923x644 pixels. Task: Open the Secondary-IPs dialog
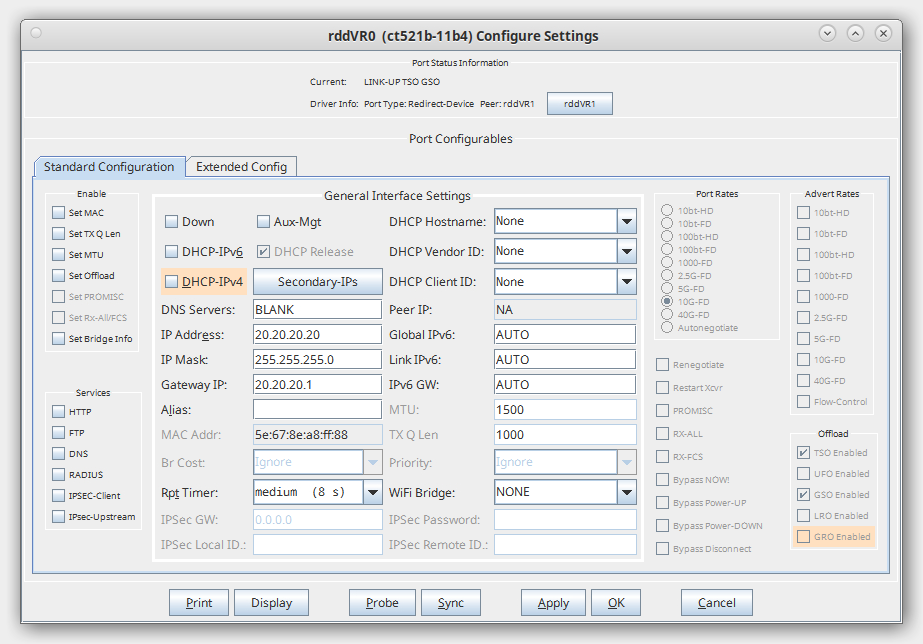(x=317, y=282)
